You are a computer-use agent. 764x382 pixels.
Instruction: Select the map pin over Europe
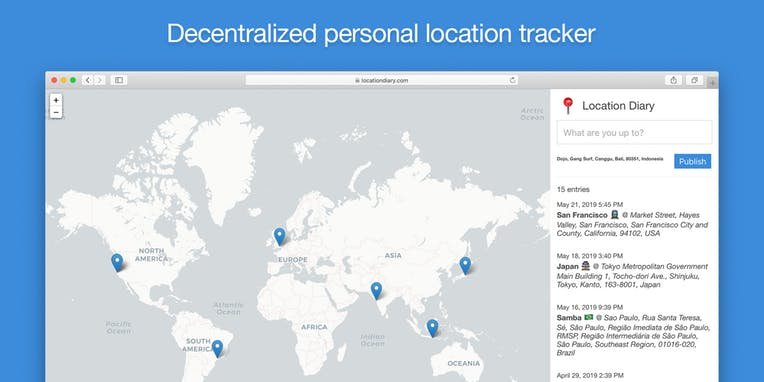click(279, 236)
